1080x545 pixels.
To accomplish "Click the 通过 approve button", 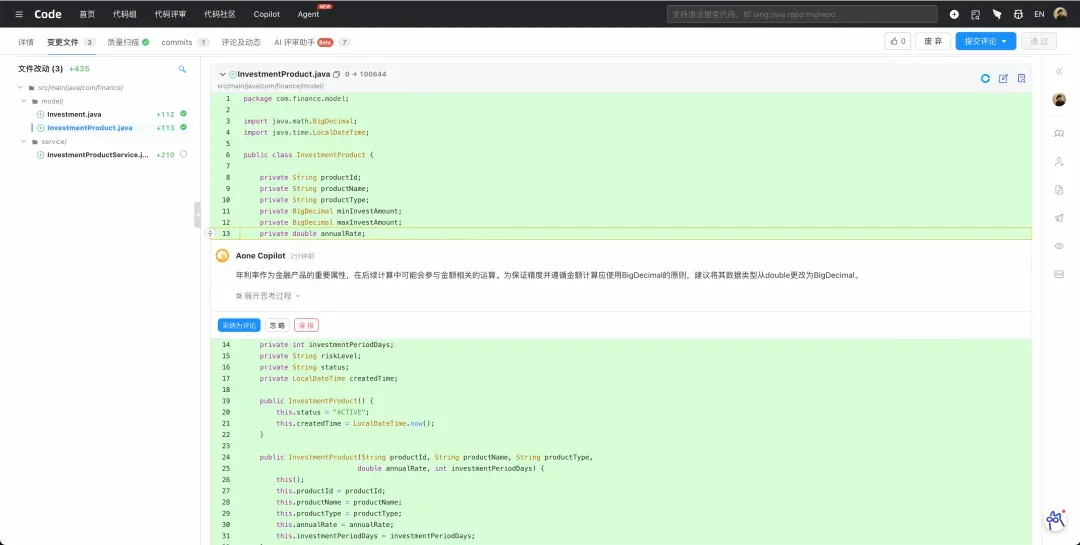I will (1039, 41).
